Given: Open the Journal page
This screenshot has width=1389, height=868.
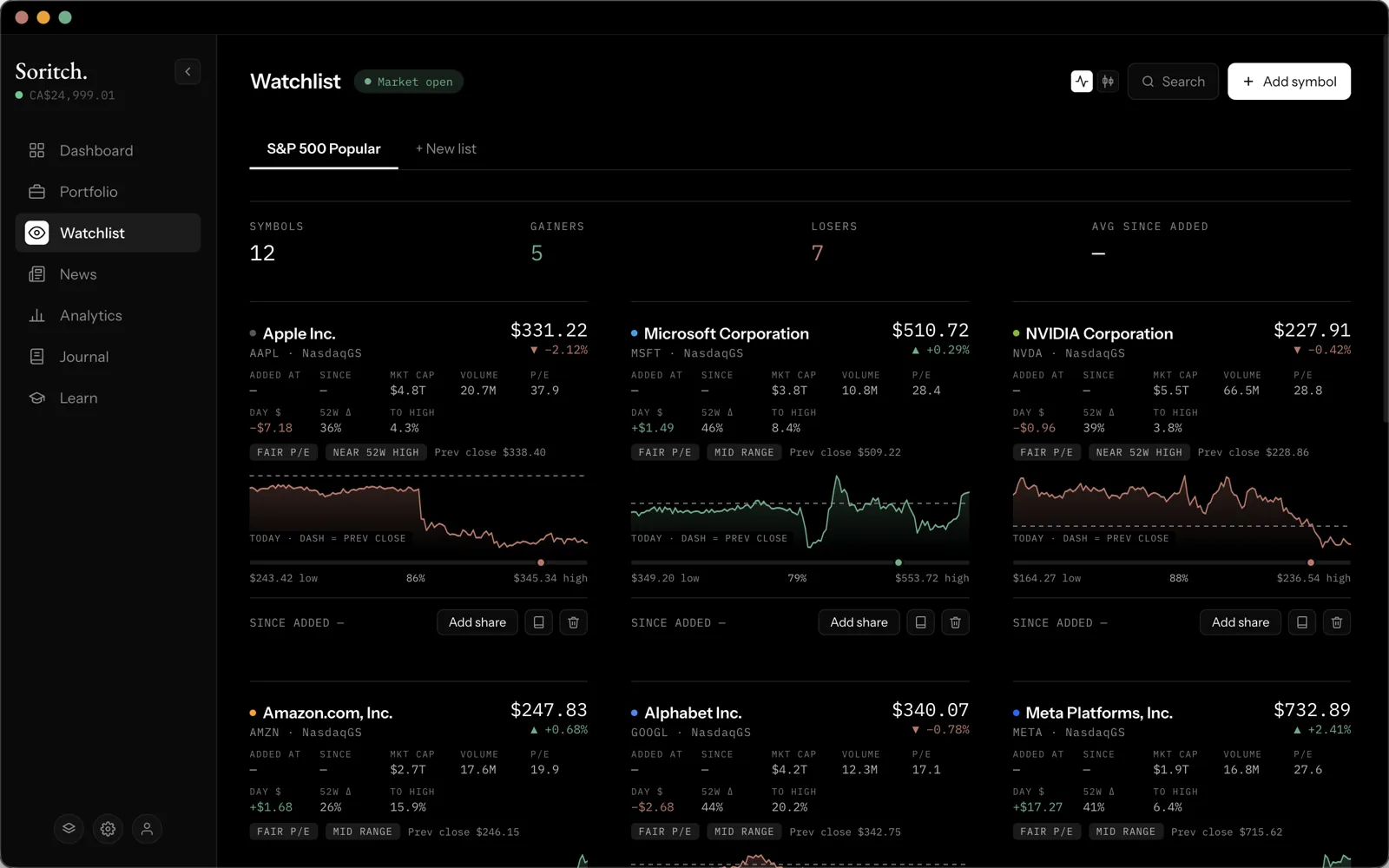Looking at the screenshot, I should pyautogui.click(x=108, y=357).
